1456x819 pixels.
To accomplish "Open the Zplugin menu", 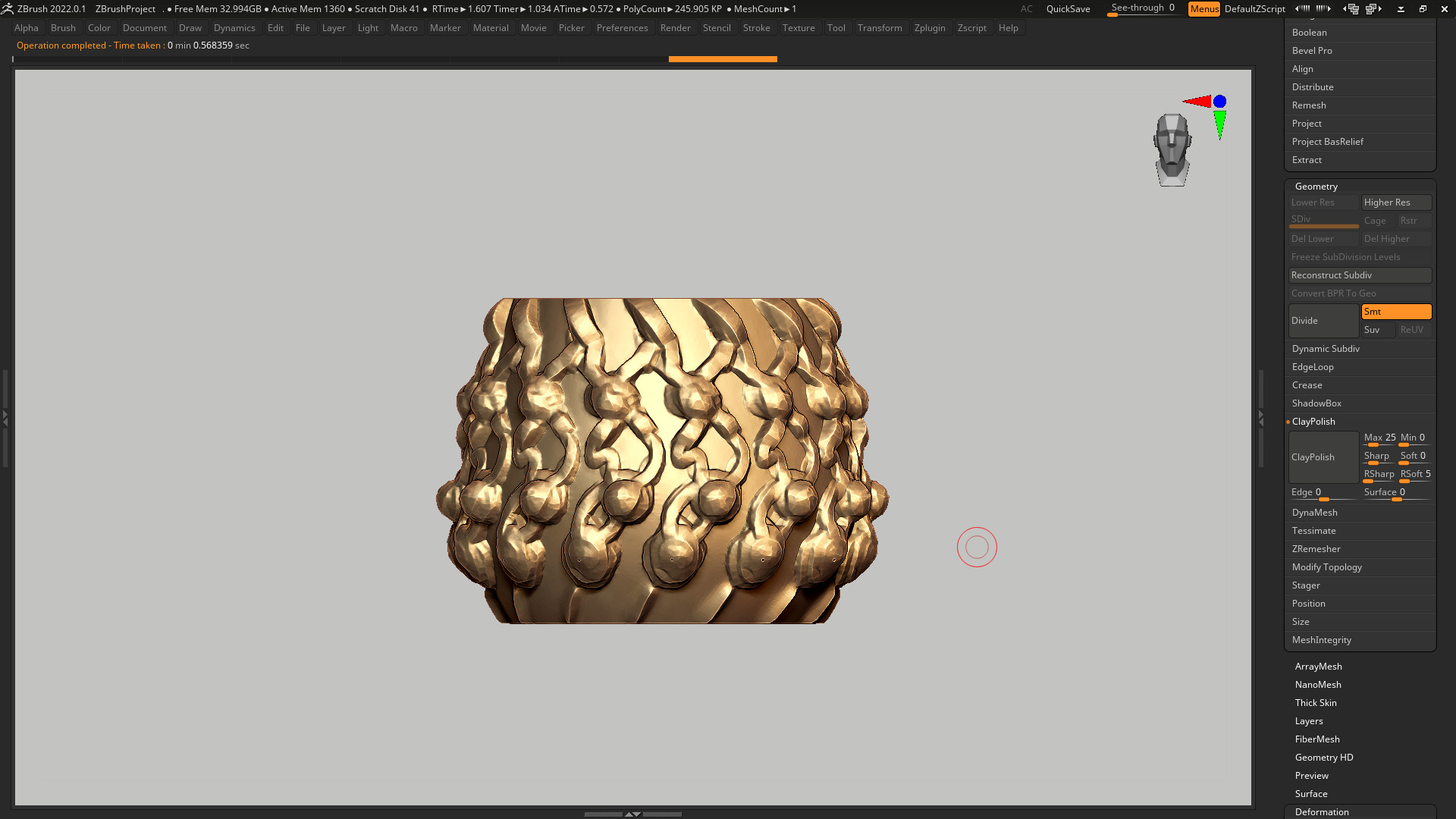I will point(930,28).
